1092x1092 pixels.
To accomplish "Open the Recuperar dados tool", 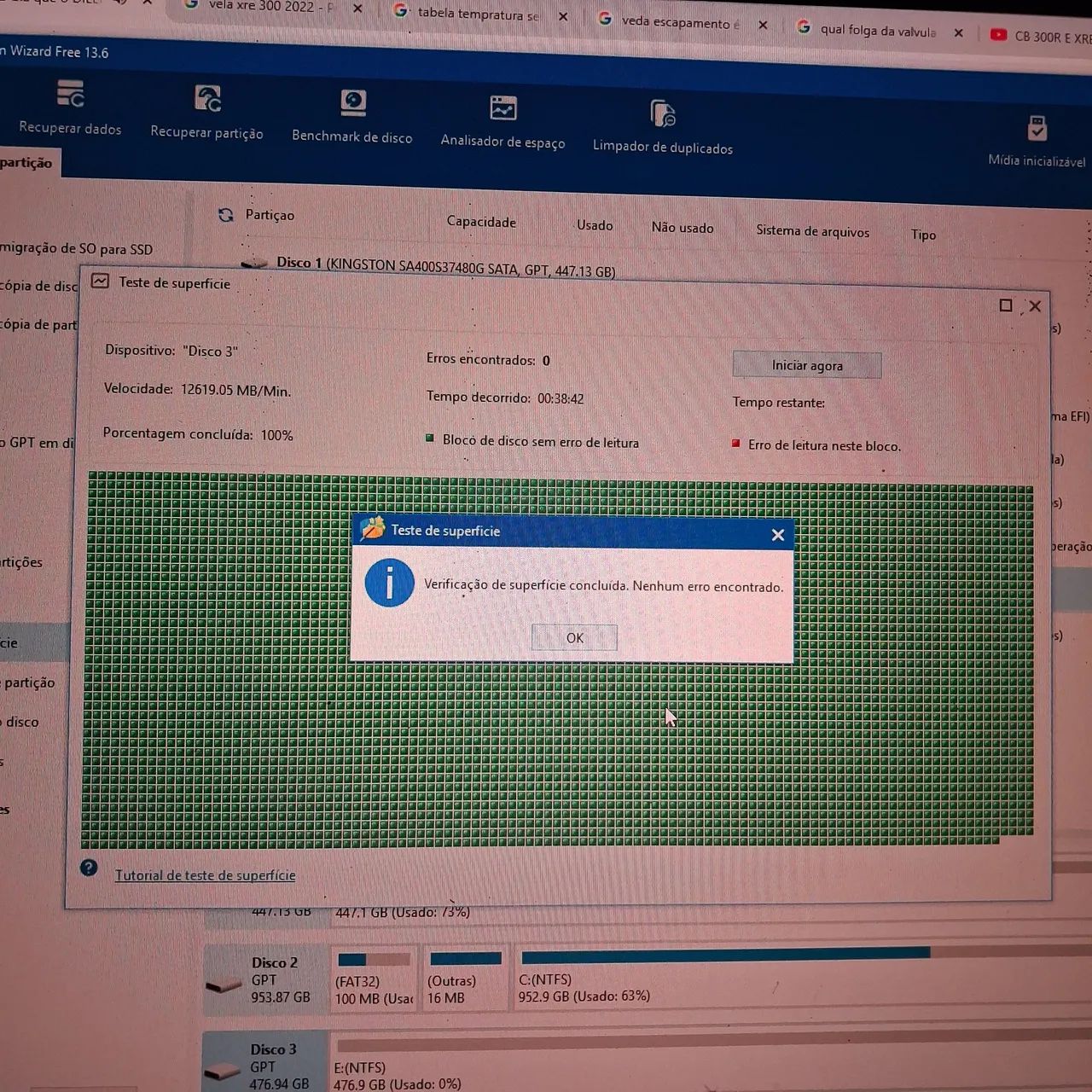I will click(x=70, y=107).
